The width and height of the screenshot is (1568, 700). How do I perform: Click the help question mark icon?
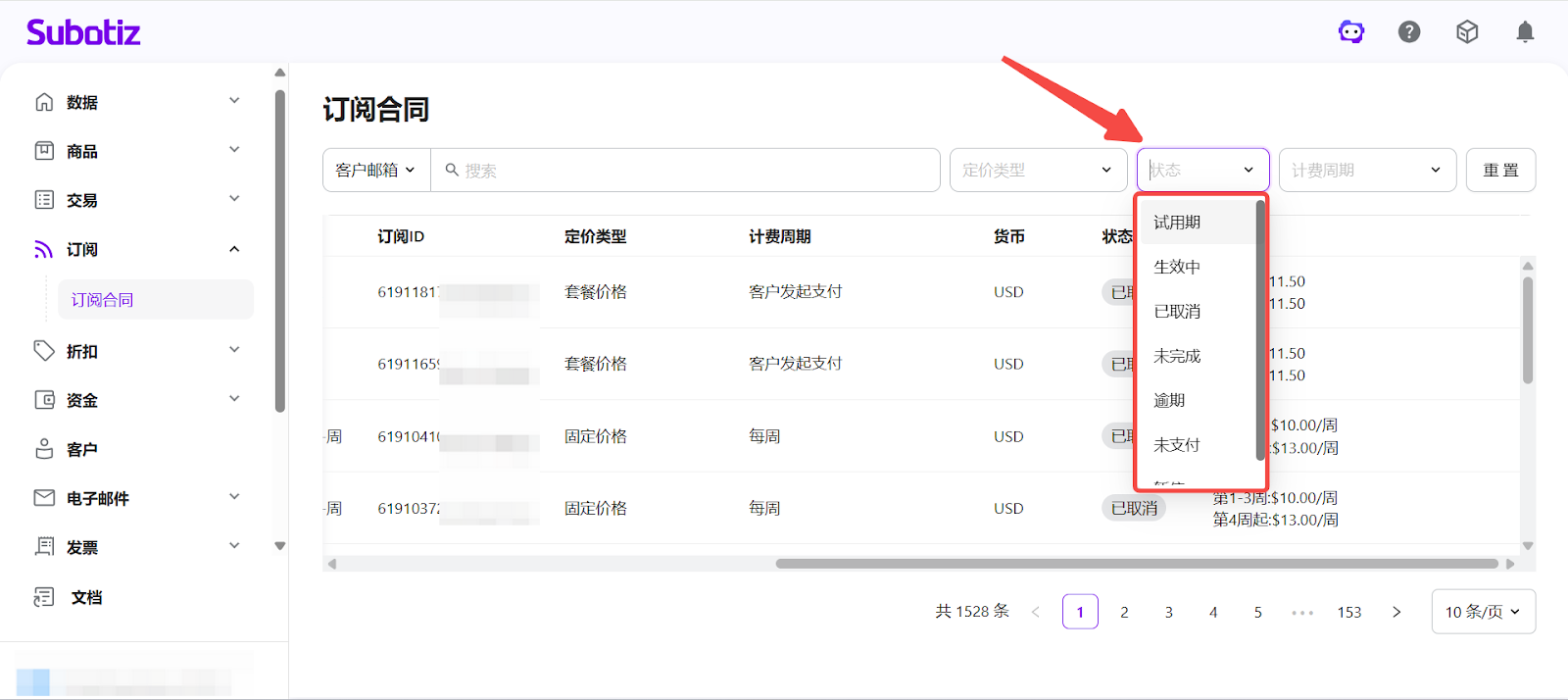[x=1409, y=32]
